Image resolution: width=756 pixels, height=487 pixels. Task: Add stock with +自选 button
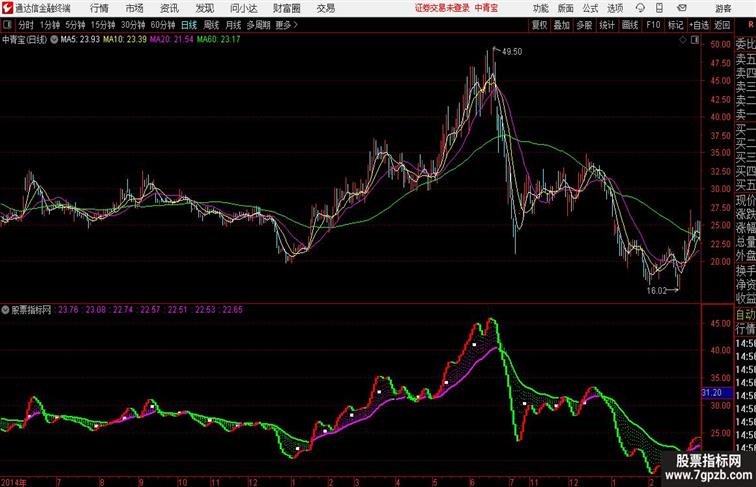click(699, 25)
